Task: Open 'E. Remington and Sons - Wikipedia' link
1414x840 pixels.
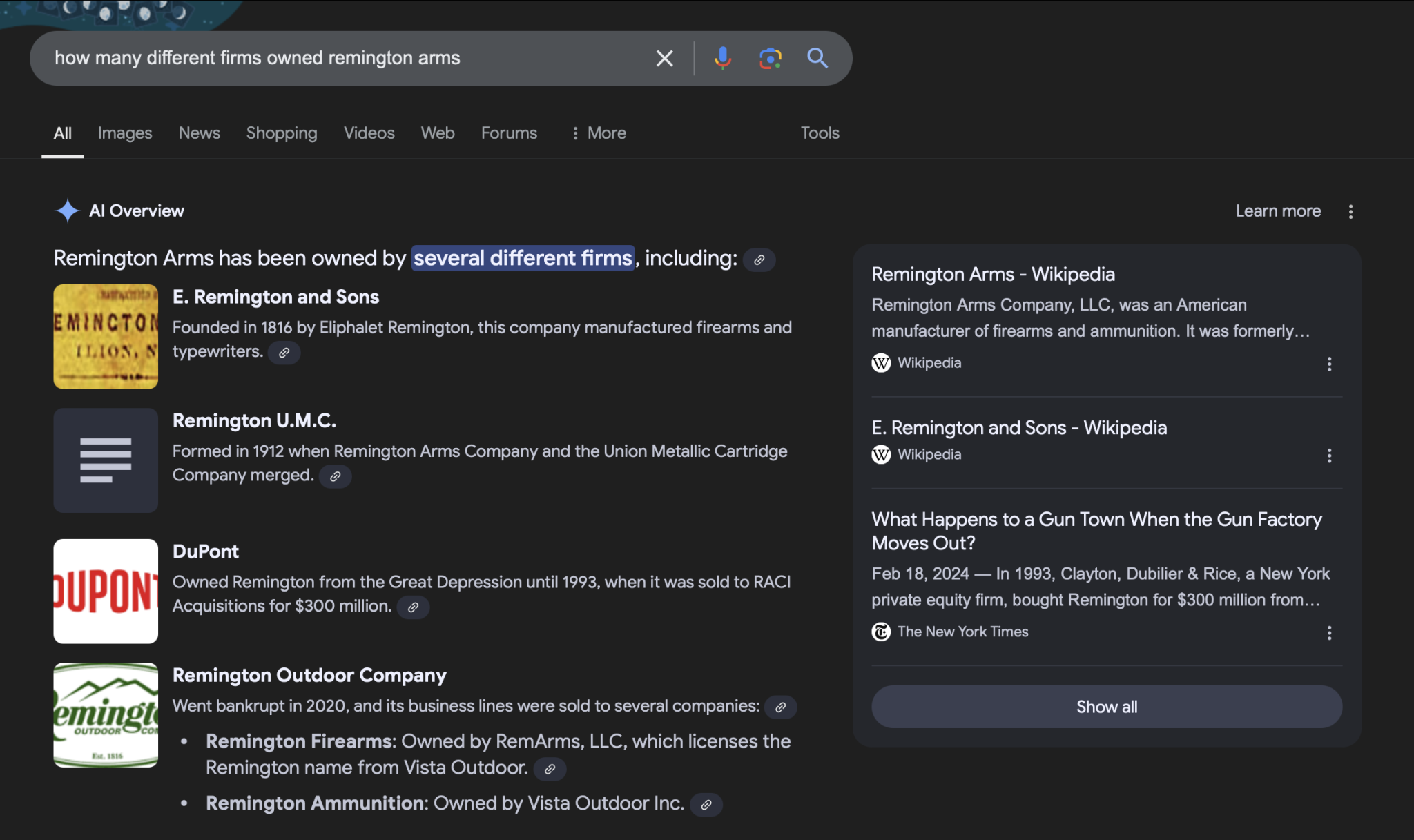Action: point(1019,428)
